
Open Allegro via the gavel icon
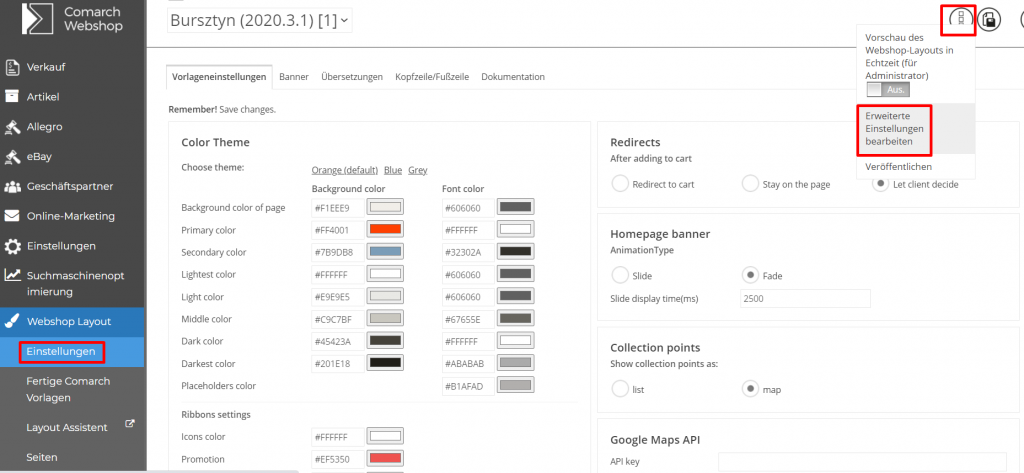12,127
